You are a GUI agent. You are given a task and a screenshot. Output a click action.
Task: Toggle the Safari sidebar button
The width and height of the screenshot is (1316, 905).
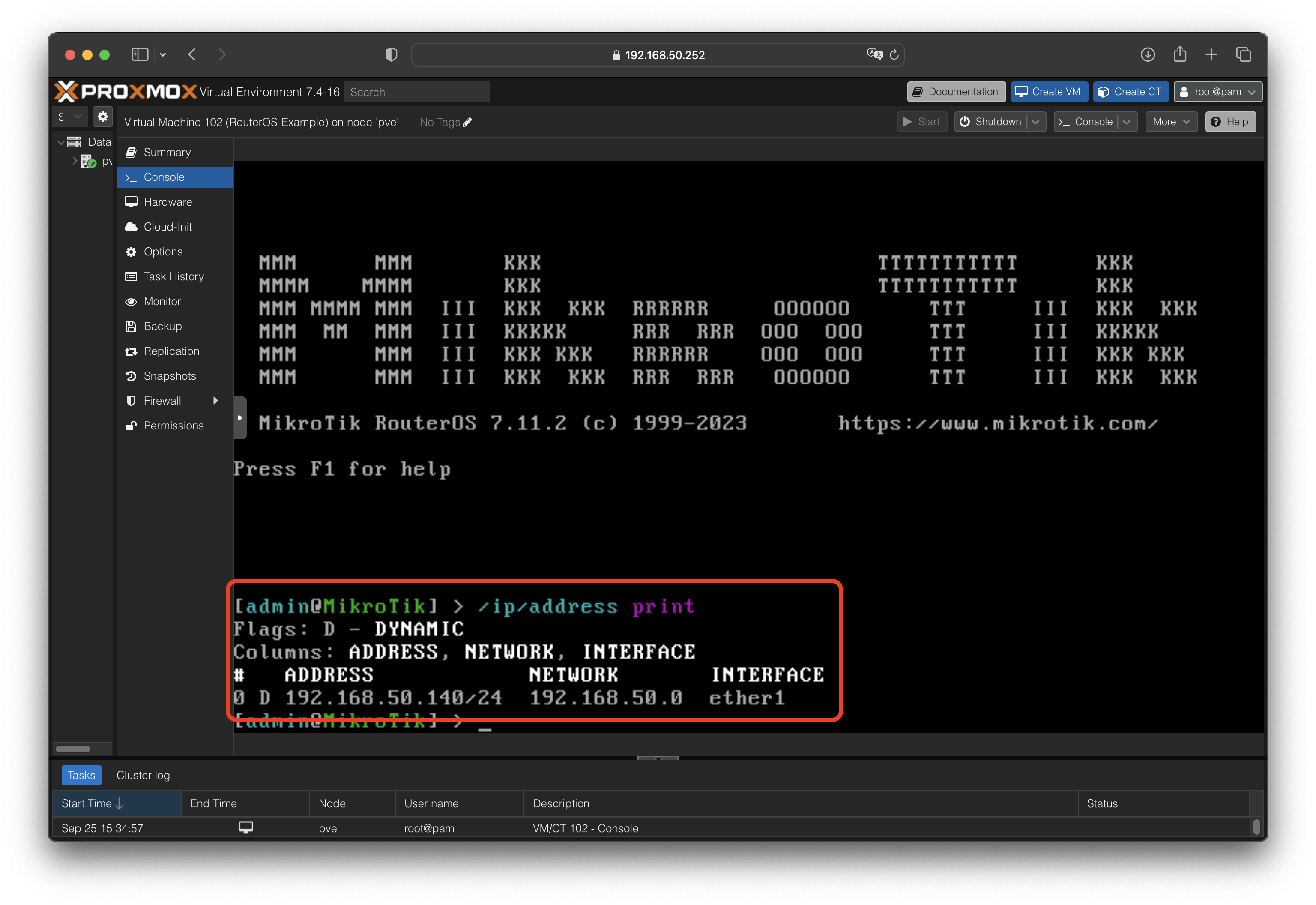coord(140,54)
